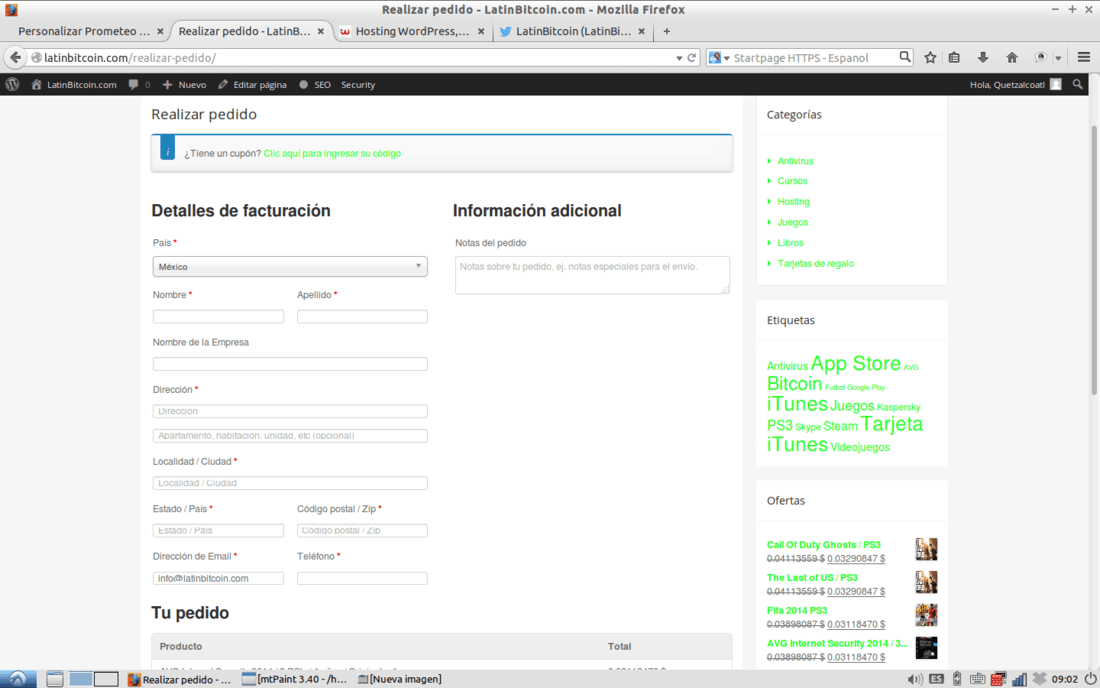Click the admin bar search magnifier
Viewport: 1100px width, 688px height.
1078,84
